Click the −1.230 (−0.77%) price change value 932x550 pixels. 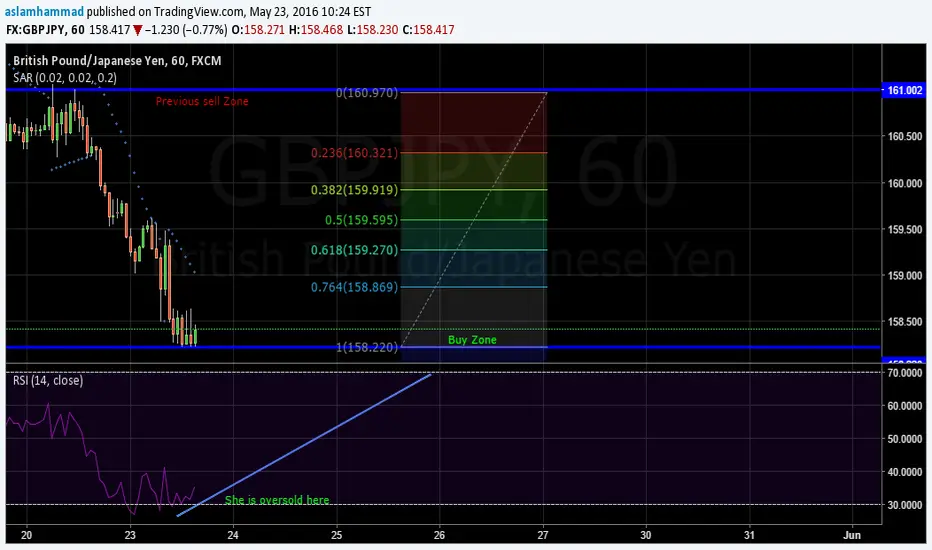[186, 30]
